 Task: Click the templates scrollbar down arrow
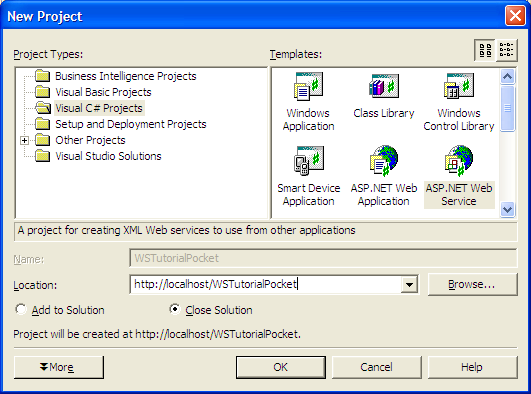point(507,209)
